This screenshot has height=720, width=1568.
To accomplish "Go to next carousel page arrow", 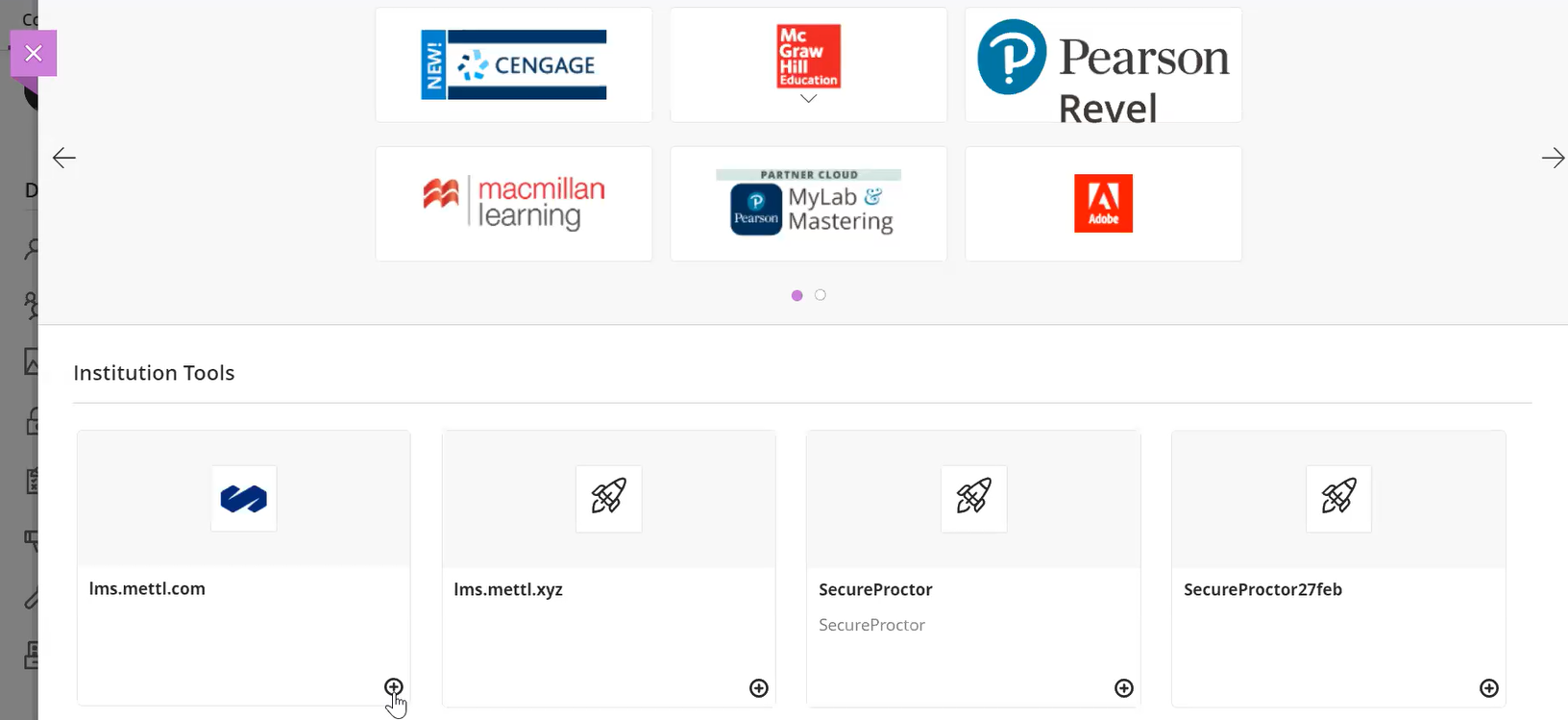I will [1553, 158].
